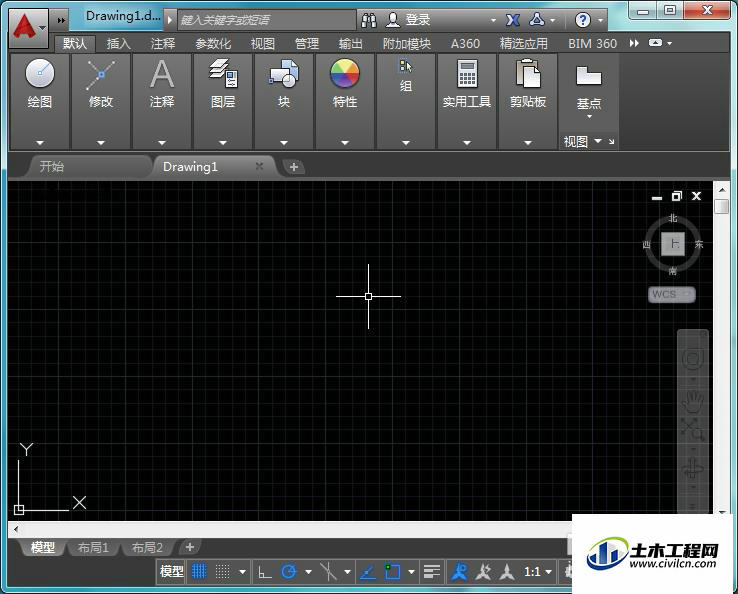Toggle isometric drafting crossed lines icon
The width and height of the screenshot is (738, 594).
pos(328,572)
